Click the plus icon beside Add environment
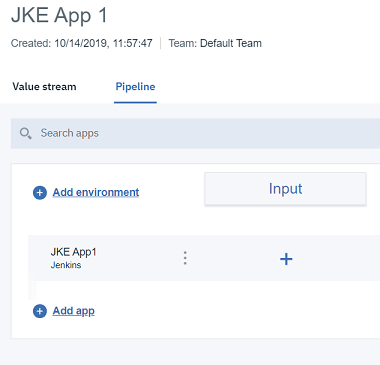This screenshot has width=380, height=365. (40, 193)
